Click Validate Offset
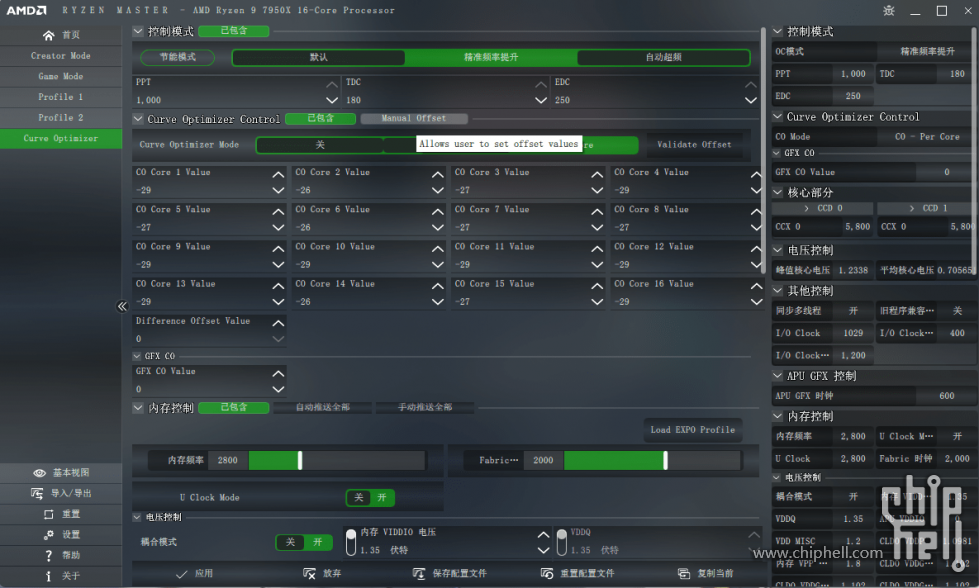The height and width of the screenshot is (588, 979). (x=694, y=145)
